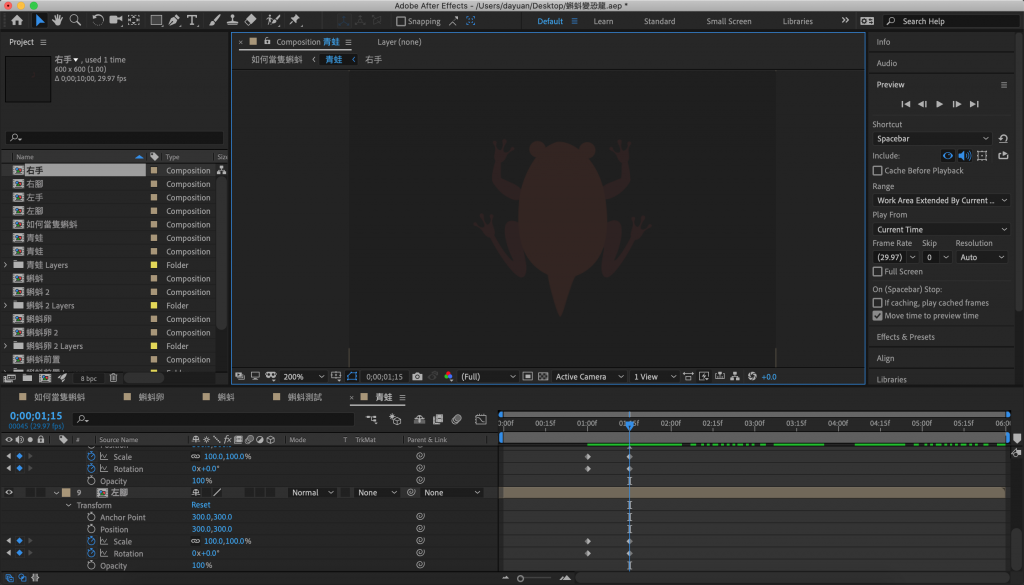This screenshot has height=585, width=1024.
Task: Enable If caching, play cached frames
Action: click(877, 303)
